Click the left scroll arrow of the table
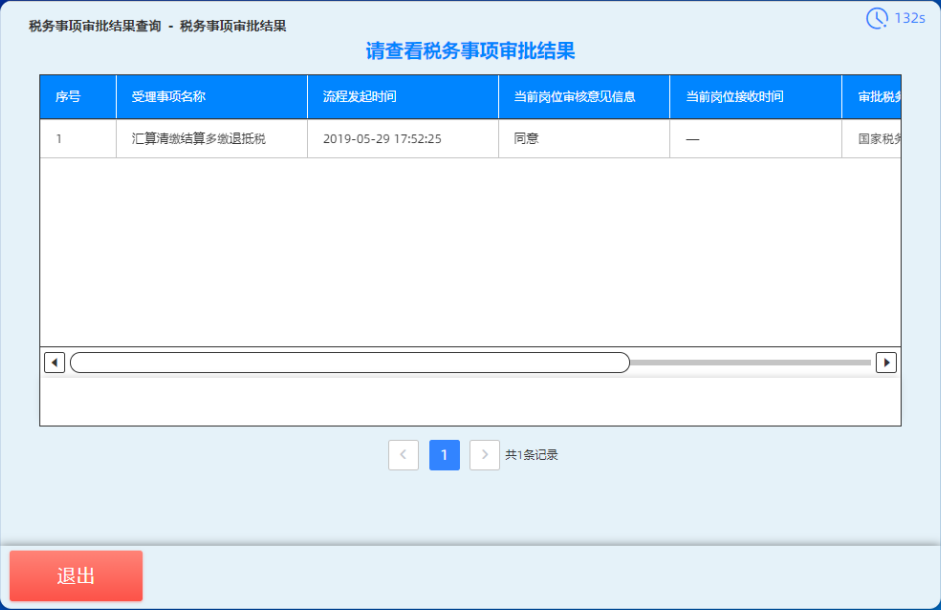The image size is (941, 610). point(54,362)
